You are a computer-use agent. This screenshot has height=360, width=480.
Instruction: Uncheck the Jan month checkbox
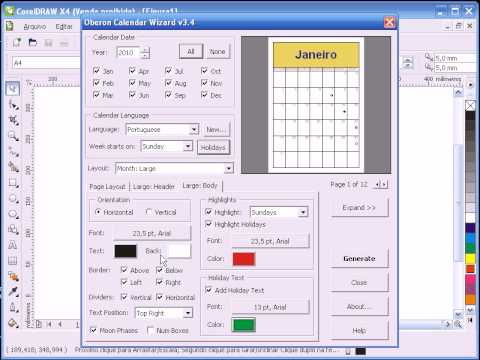click(x=96, y=71)
